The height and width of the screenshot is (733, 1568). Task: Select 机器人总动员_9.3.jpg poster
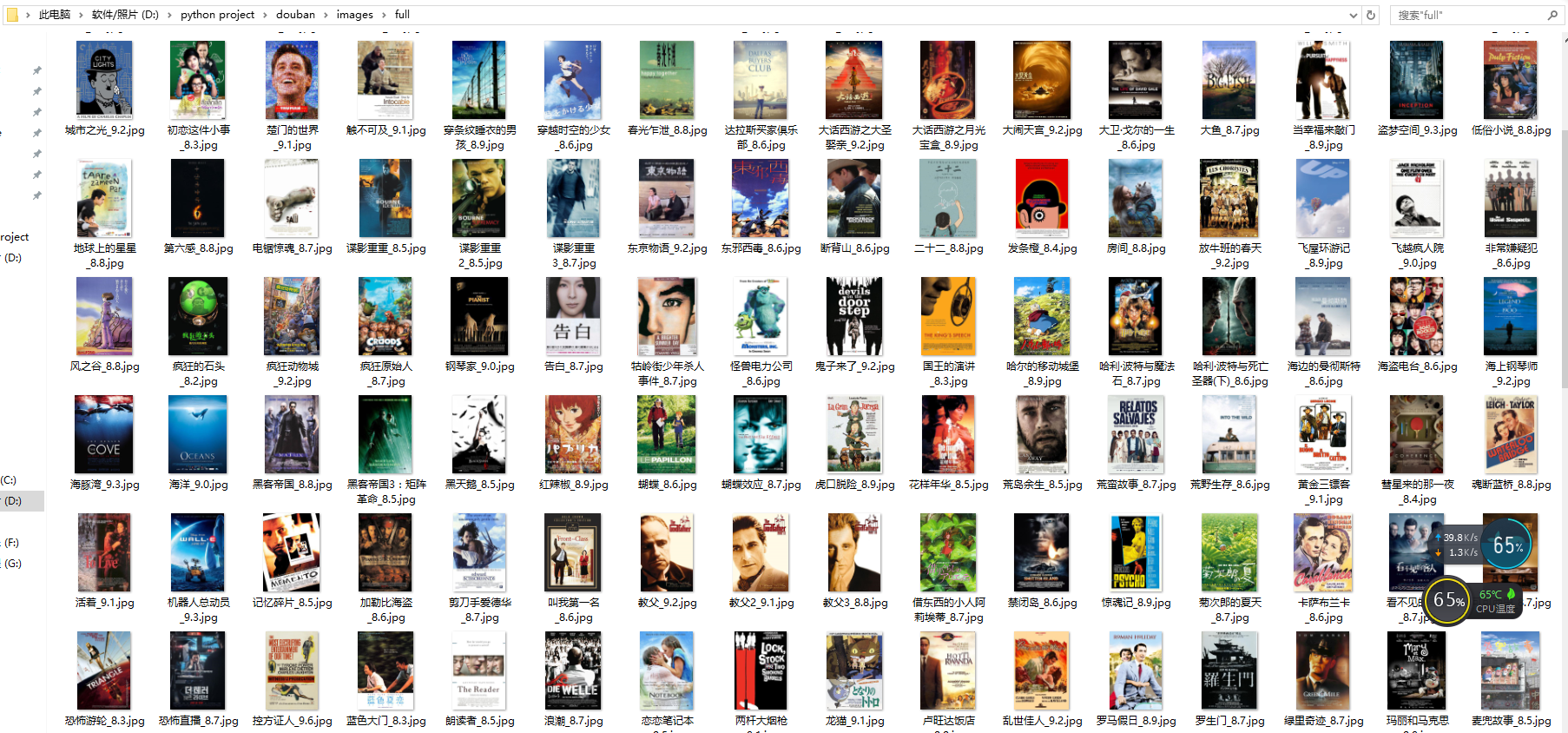click(198, 552)
